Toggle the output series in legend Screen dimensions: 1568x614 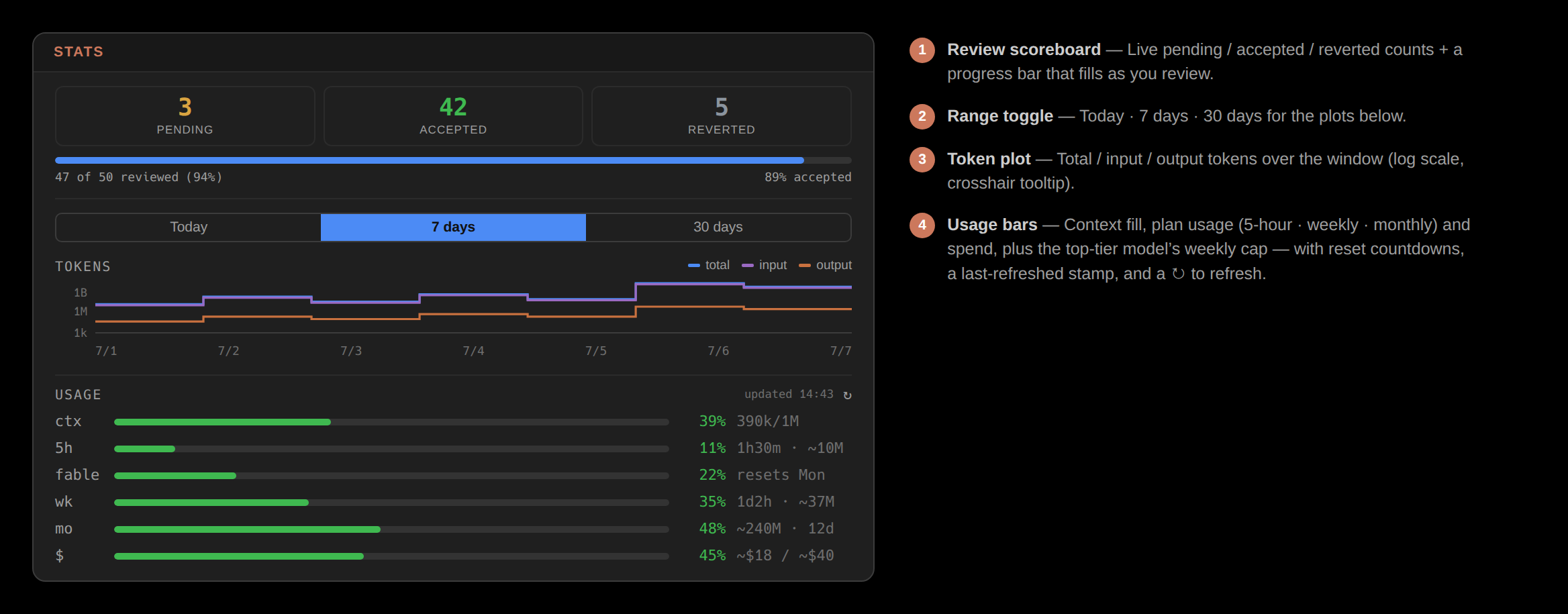point(825,265)
